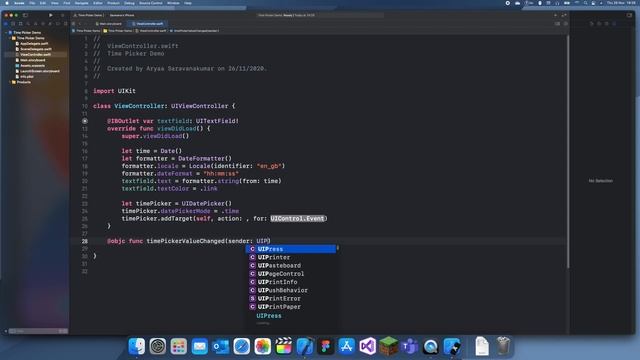Select the Symbol navigator icon
This screenshot has height=360, width=640.
[x=20, y=24]
